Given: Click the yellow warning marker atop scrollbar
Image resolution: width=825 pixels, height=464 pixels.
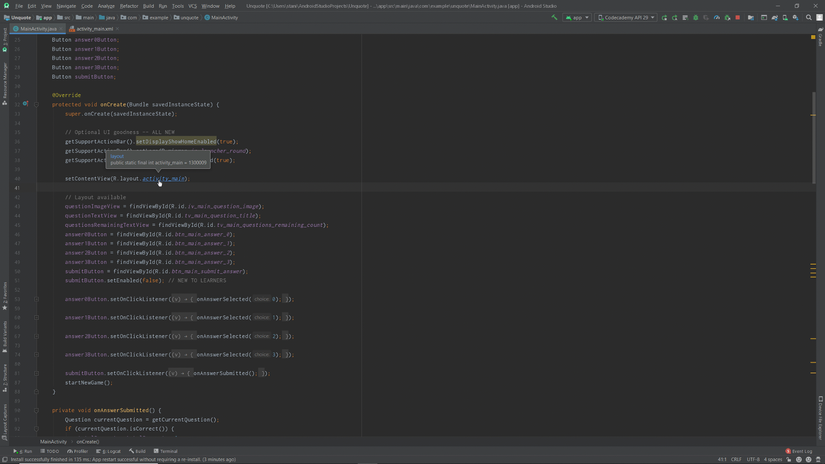Looking at the screenshot, I should click(x=813, y=37).
